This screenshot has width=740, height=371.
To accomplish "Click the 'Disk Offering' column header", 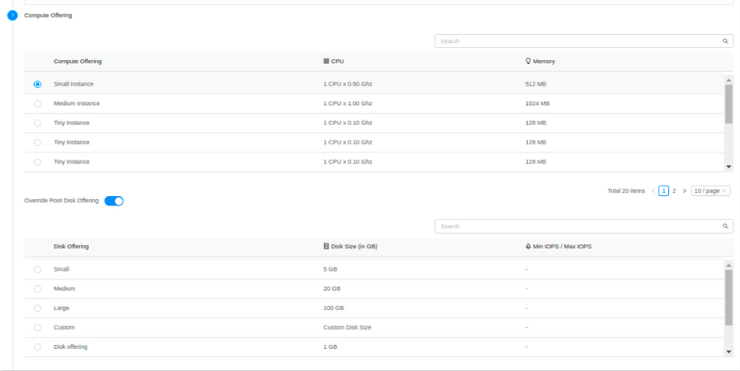I will tap(71, 246).
